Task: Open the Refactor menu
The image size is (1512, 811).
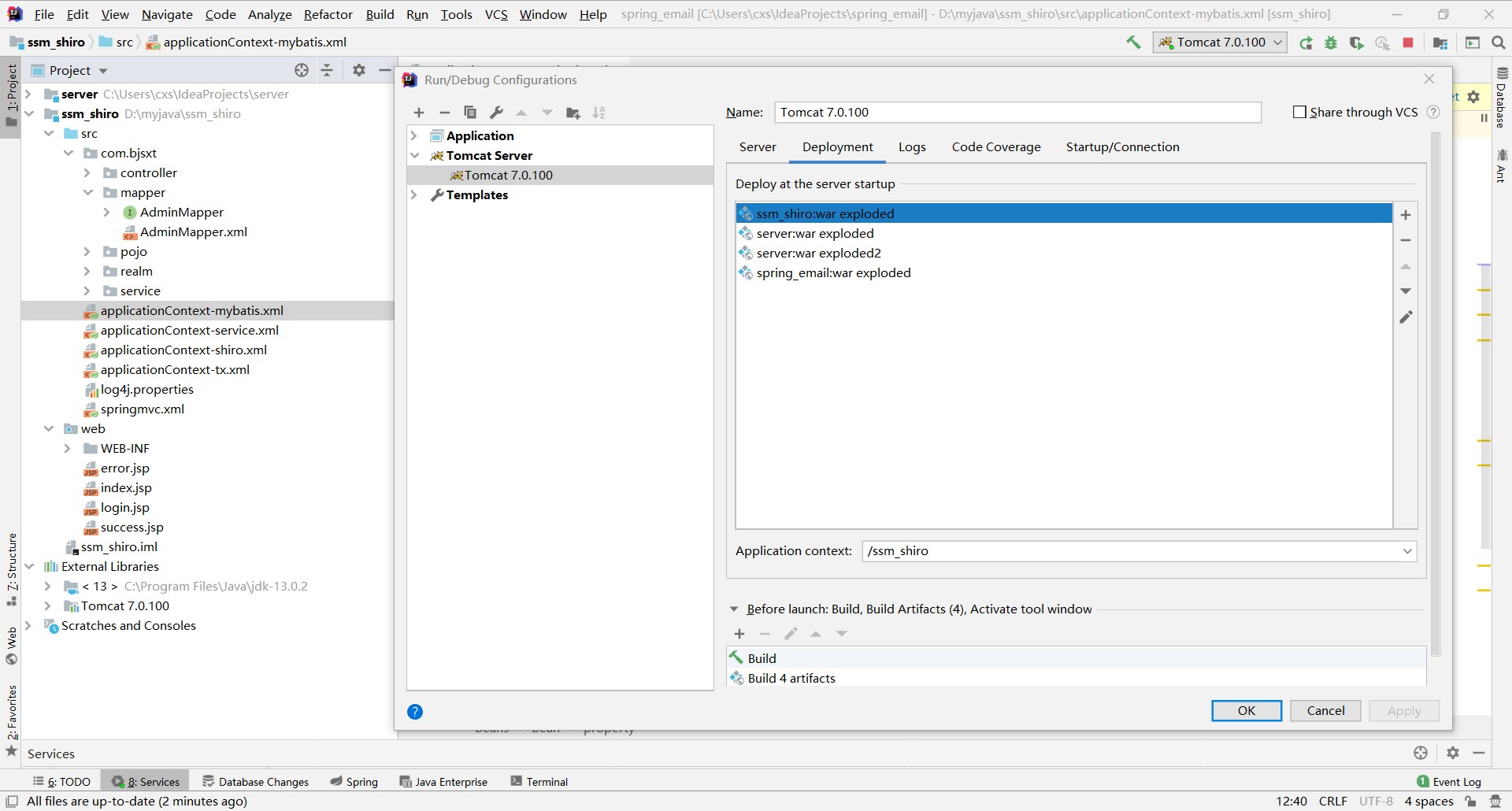Action: tap(328, 14)
